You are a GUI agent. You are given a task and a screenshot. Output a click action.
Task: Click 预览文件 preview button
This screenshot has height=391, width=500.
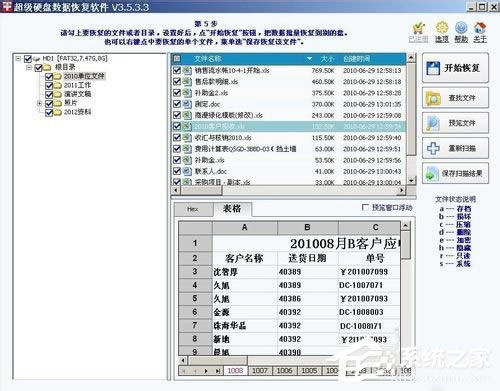pyautogui.click(x=455, y=123)
